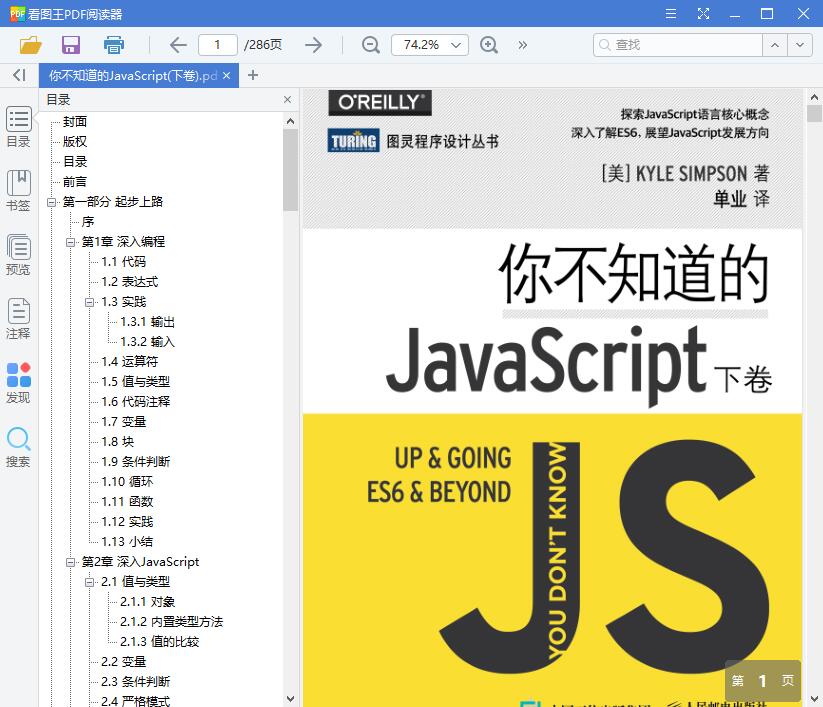This screenshot has width=823, height=707.
Task: Open outline entry 1.3.2 输入
Action: coord(147,342)
